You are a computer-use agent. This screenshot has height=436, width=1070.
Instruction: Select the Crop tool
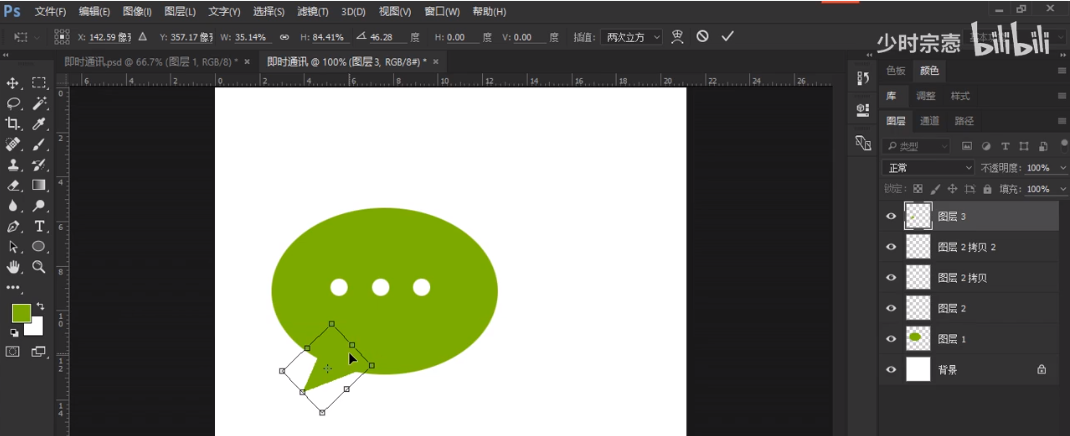(x=12, y=124)
